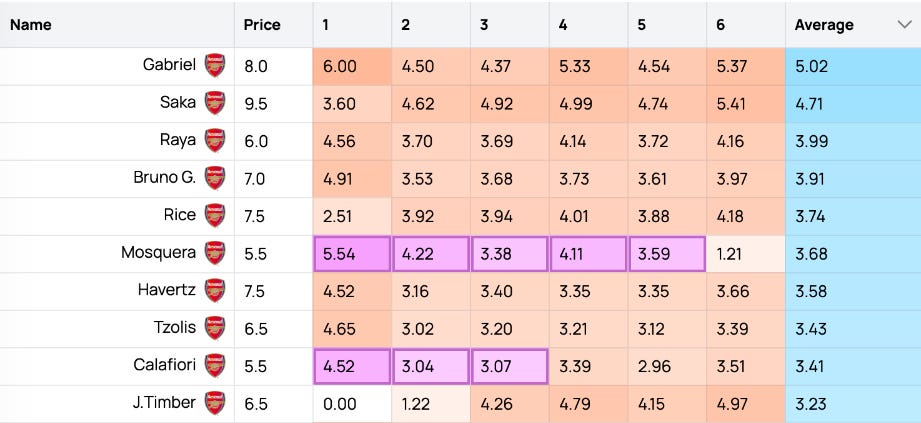Click the player name Calafiori
This screenshot has height=423, width=921.
[164, 365]
